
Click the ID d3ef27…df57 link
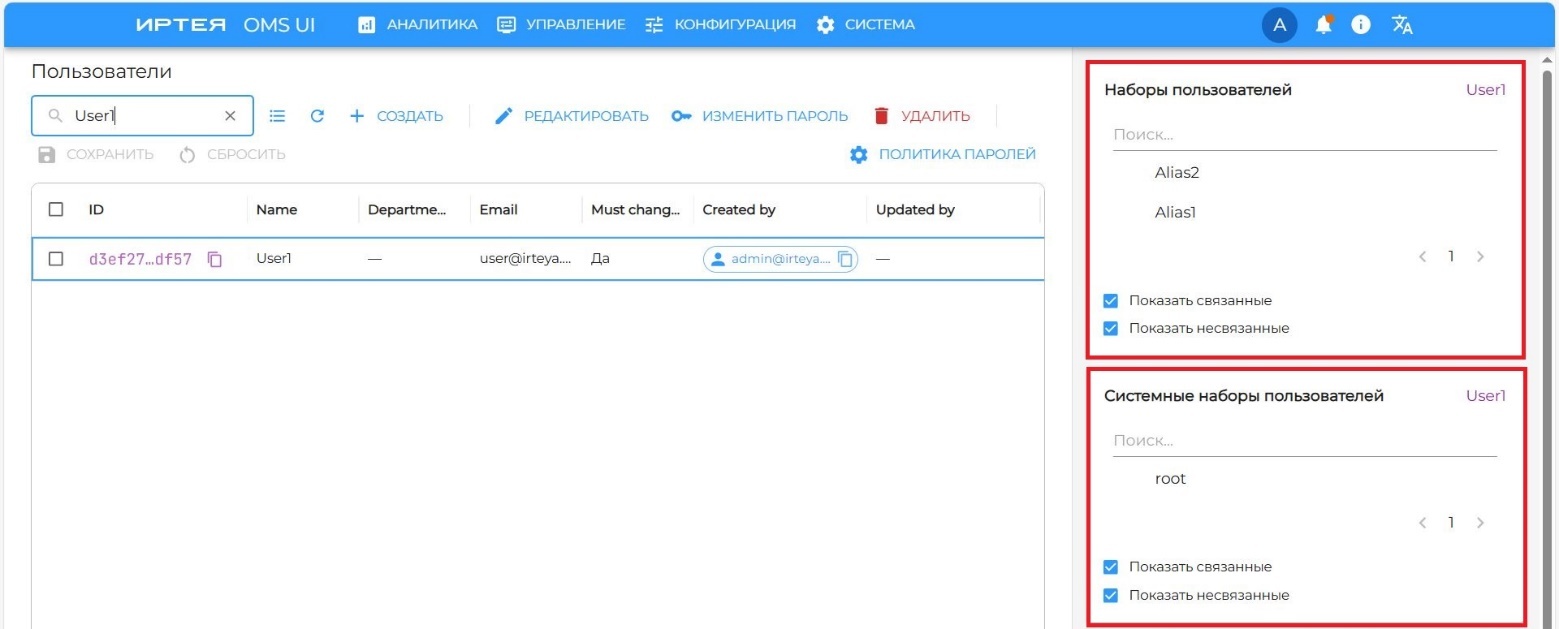(140, 259)
